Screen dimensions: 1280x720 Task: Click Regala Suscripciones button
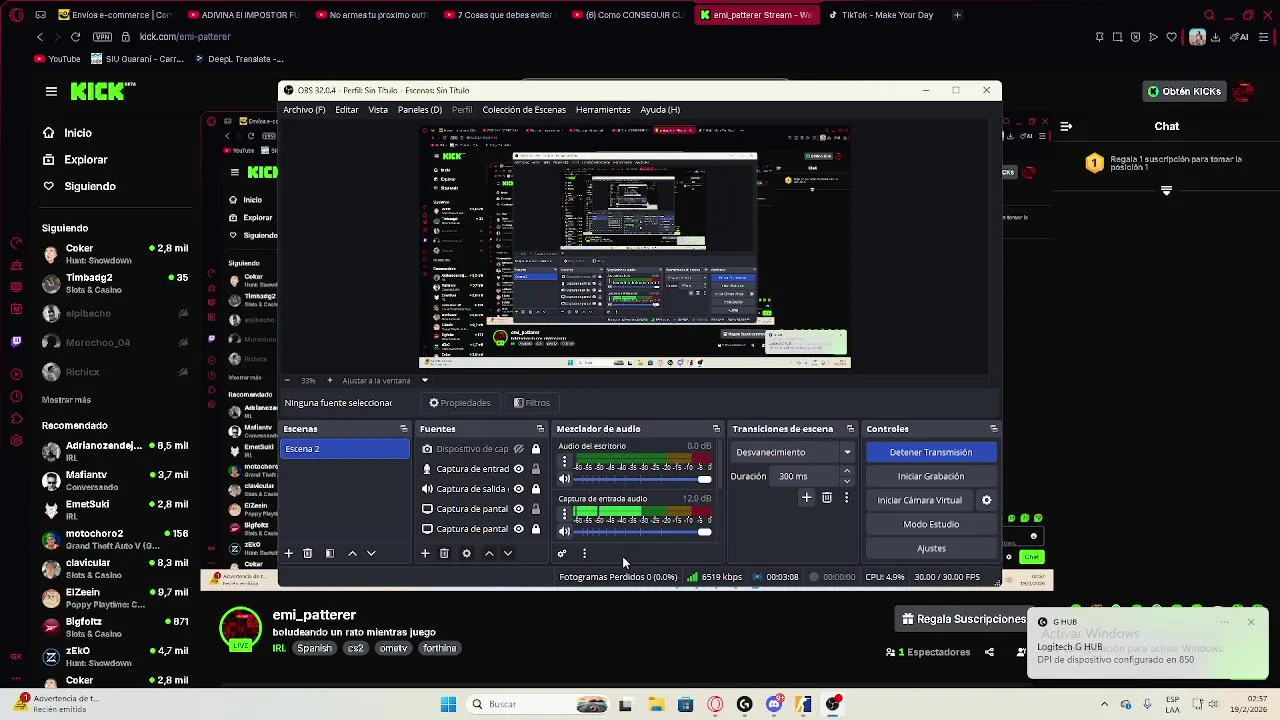pos(964,619)
